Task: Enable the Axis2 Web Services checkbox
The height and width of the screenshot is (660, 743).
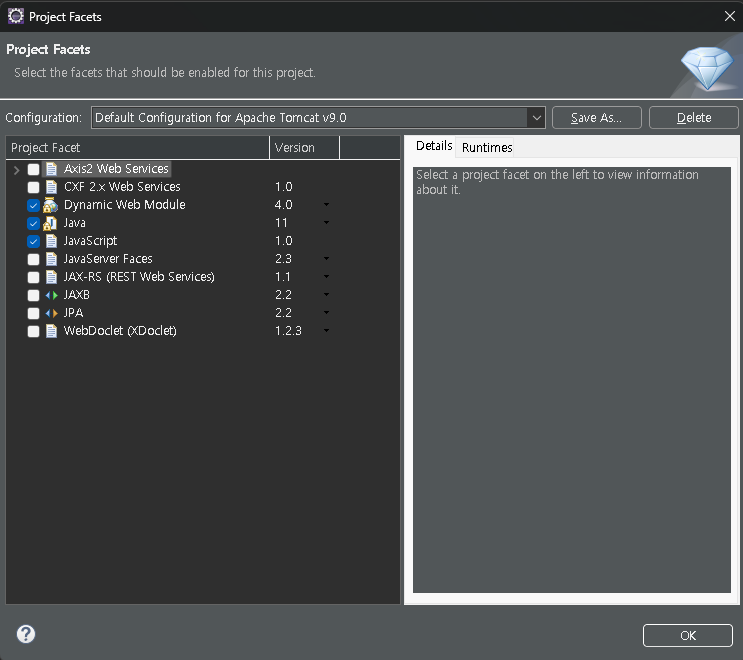Action: click(33, 169)
